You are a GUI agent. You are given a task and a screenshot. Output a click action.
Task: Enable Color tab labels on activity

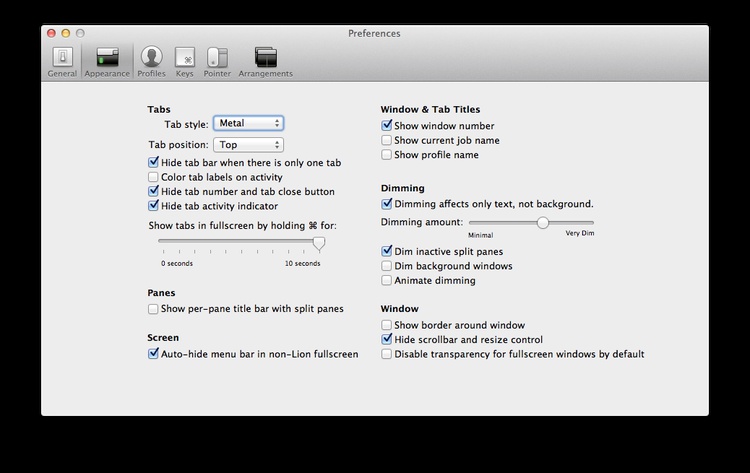[153, 177]
